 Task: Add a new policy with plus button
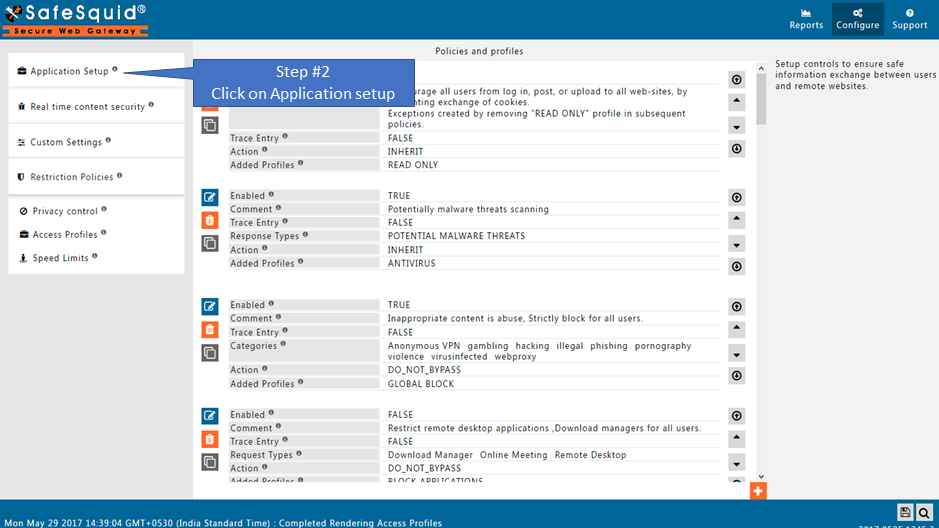point(758,491)
